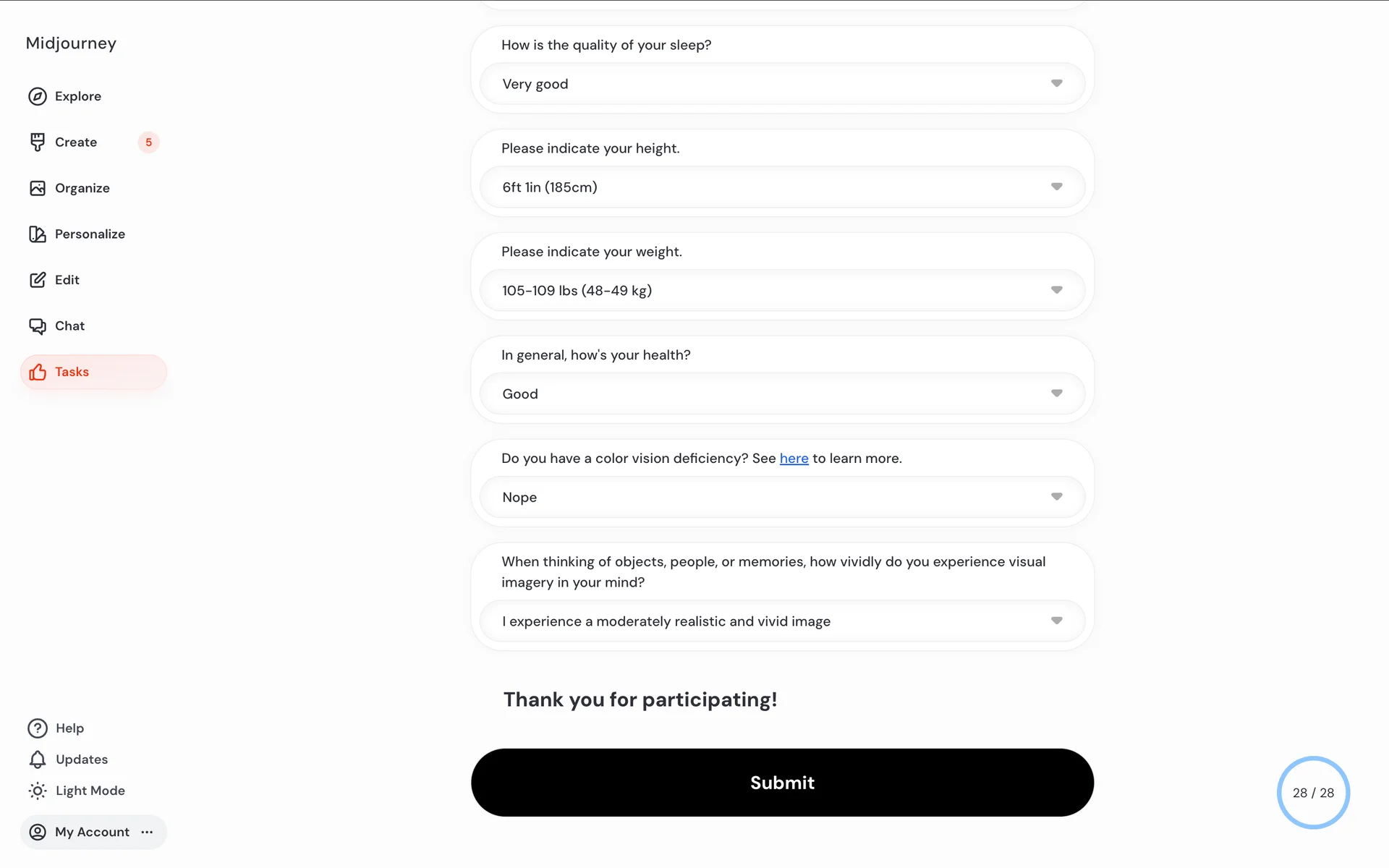Screen dimensions: 1389x868
Task: Click the Explore compass icon
Action: pyautogui.click(x=38, y=96)
